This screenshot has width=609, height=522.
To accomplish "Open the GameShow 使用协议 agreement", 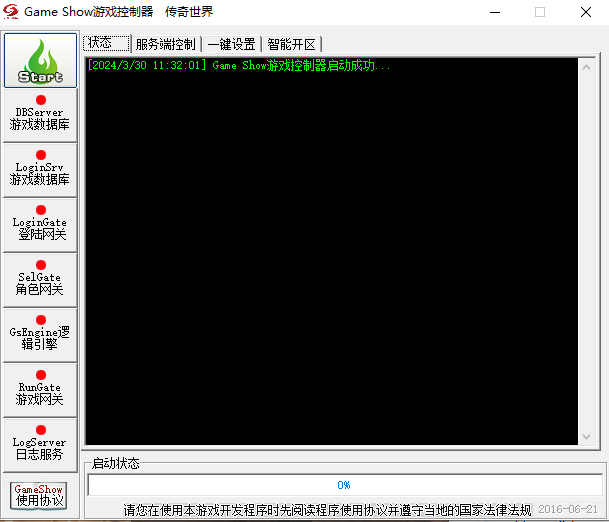I will tap(39, 495).
